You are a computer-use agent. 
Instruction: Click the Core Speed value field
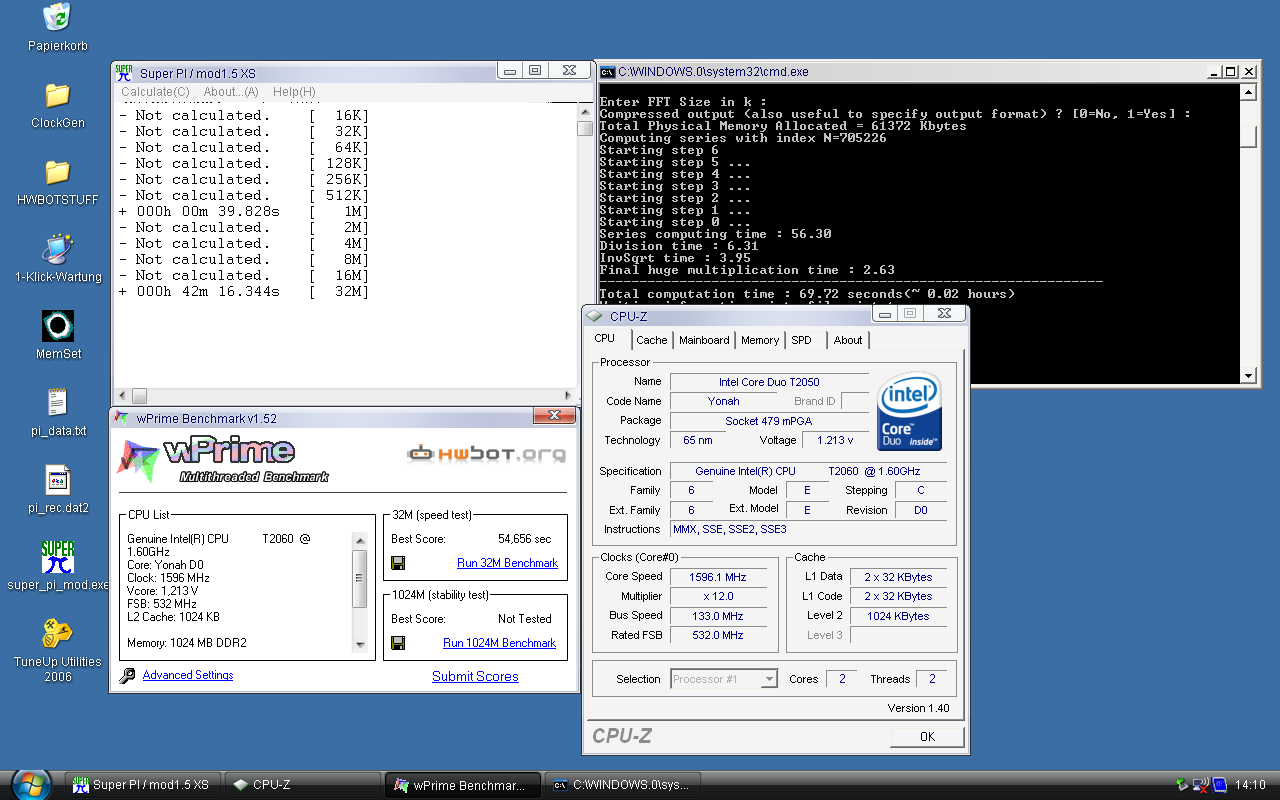[718, 576]
